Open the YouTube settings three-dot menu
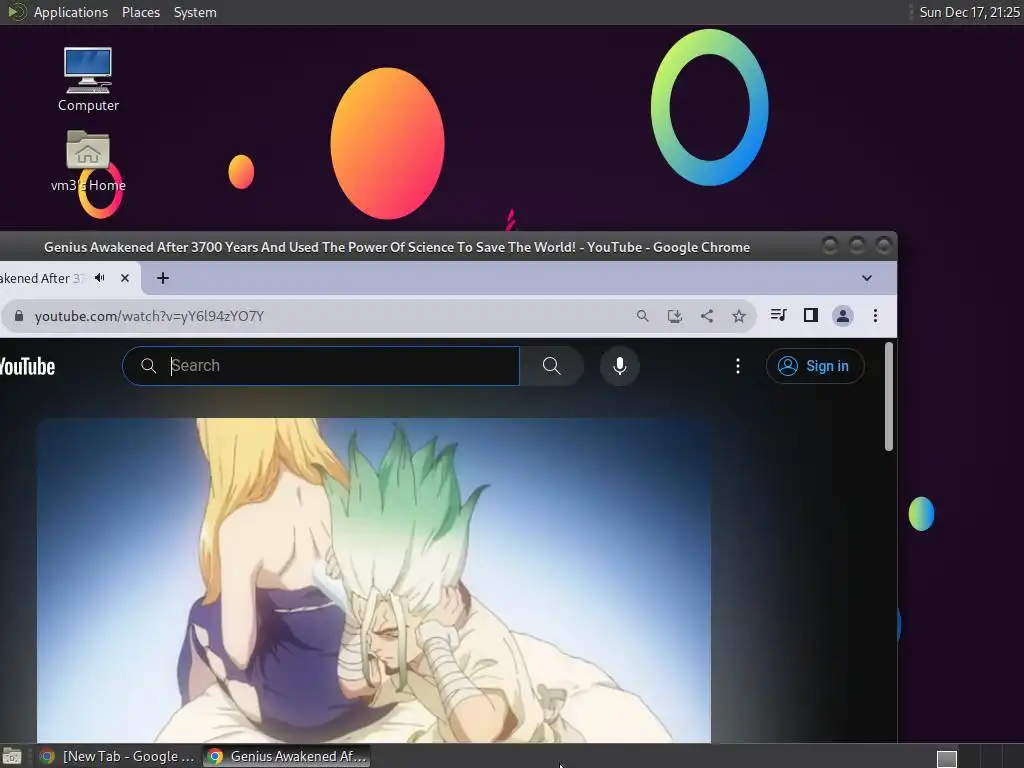The image size is (1024, 768). coord(738,366)
